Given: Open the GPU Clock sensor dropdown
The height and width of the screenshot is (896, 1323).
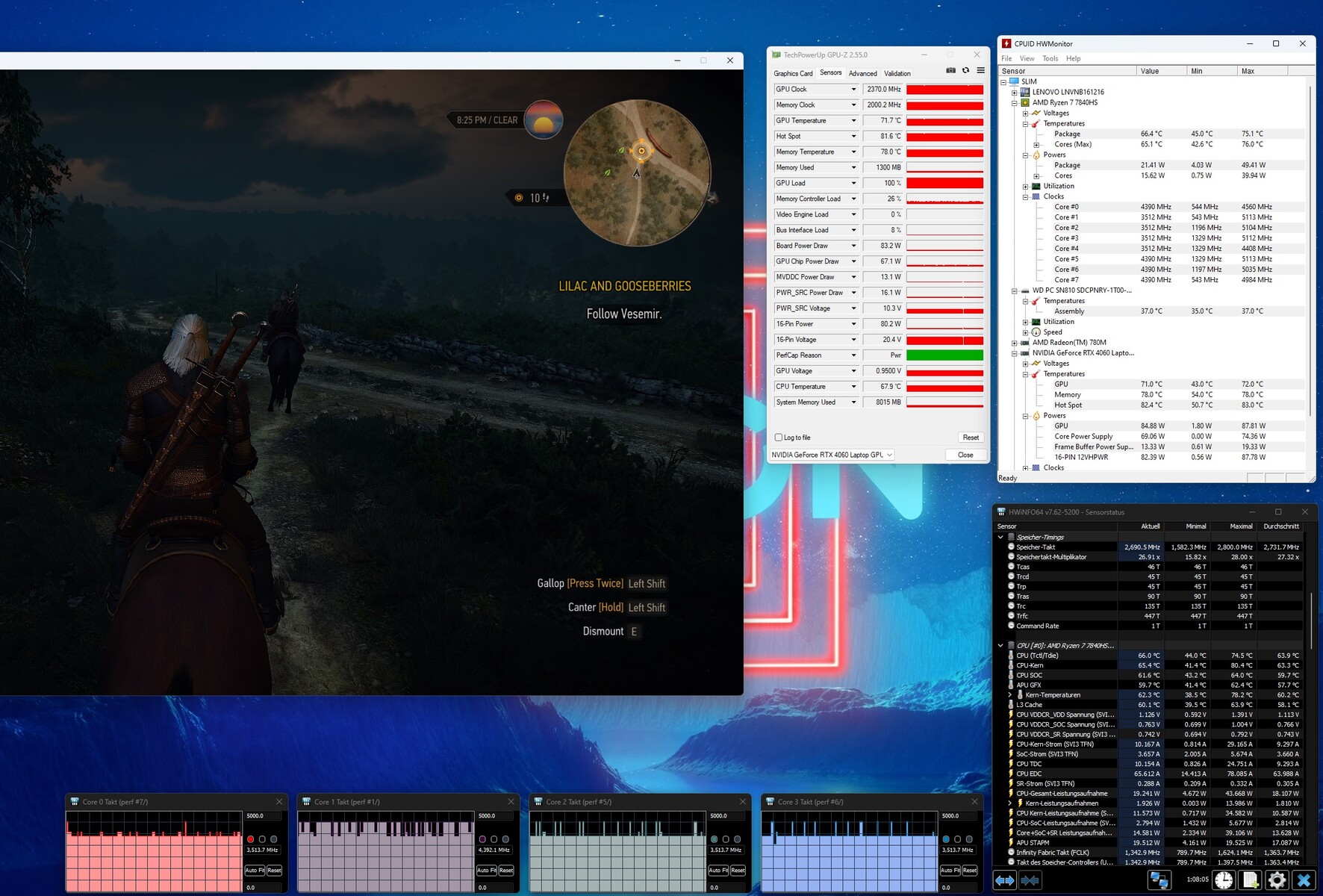Looking at the screenshot, I should point(853,90).
